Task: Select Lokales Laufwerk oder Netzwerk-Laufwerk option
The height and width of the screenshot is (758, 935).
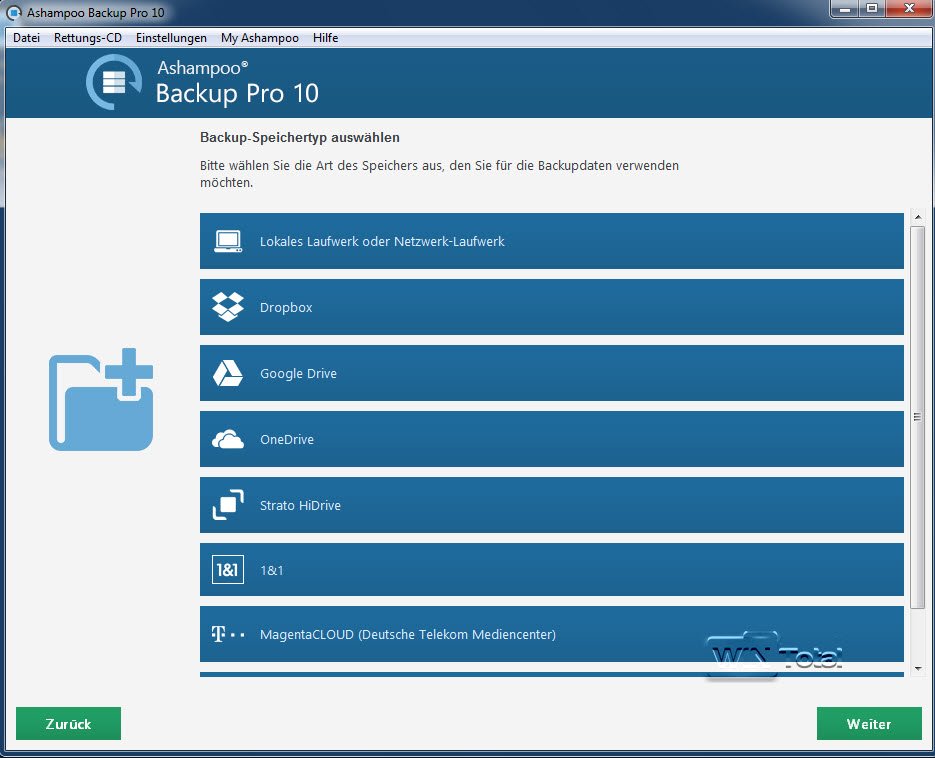Action: click(552, 241)
